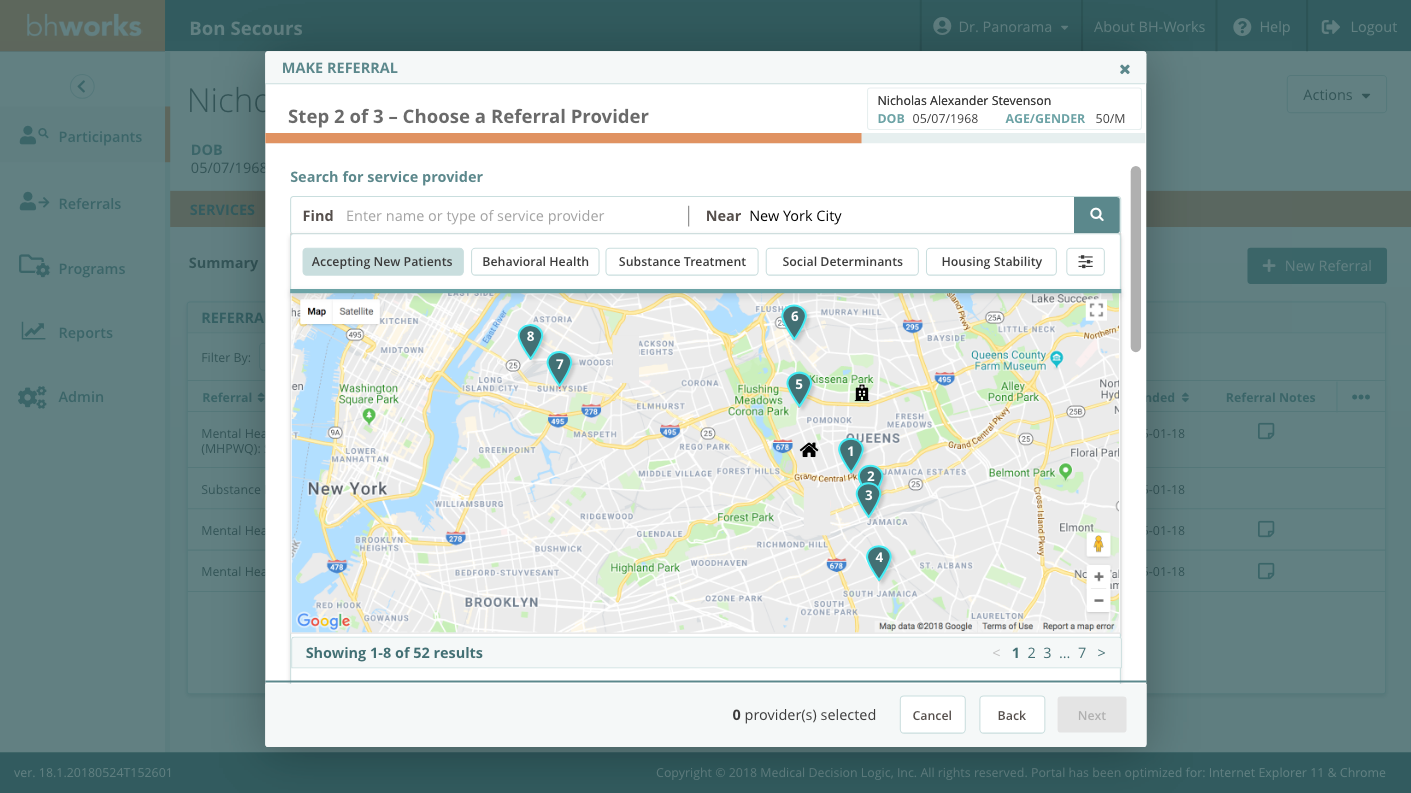Image resolution: width=1411 pixels, height=793 pixels.
Task: Click the Next button
Action: point(1092,715)
